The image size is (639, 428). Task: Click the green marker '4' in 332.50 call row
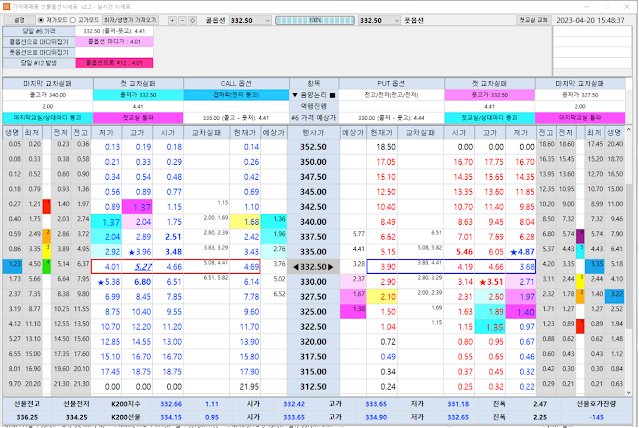[x=47, y=267]
